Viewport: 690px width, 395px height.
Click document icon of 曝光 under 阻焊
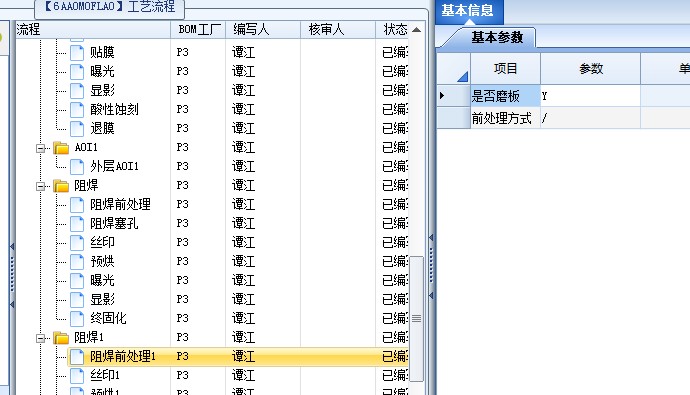click(x=77, y=280)
